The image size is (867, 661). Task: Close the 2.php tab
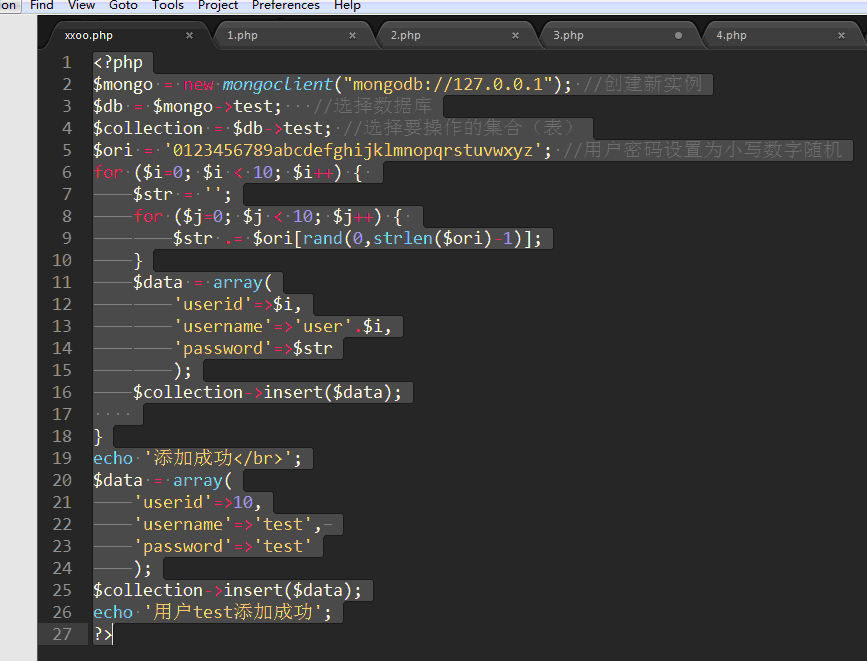click(516, 35)
